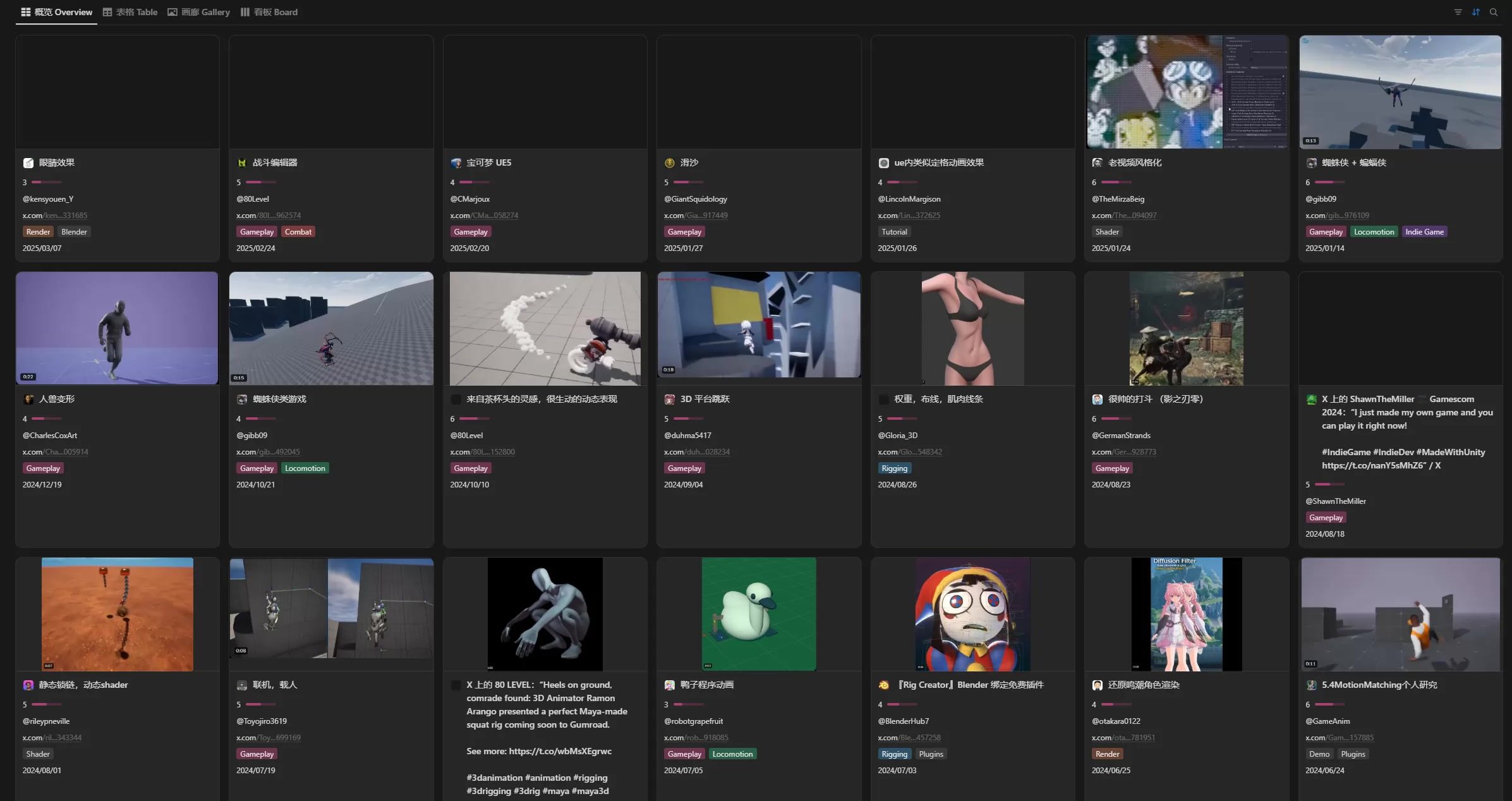Open the pixelated anime thumbnail of 老视频风格化

(x=1187, y=92)
